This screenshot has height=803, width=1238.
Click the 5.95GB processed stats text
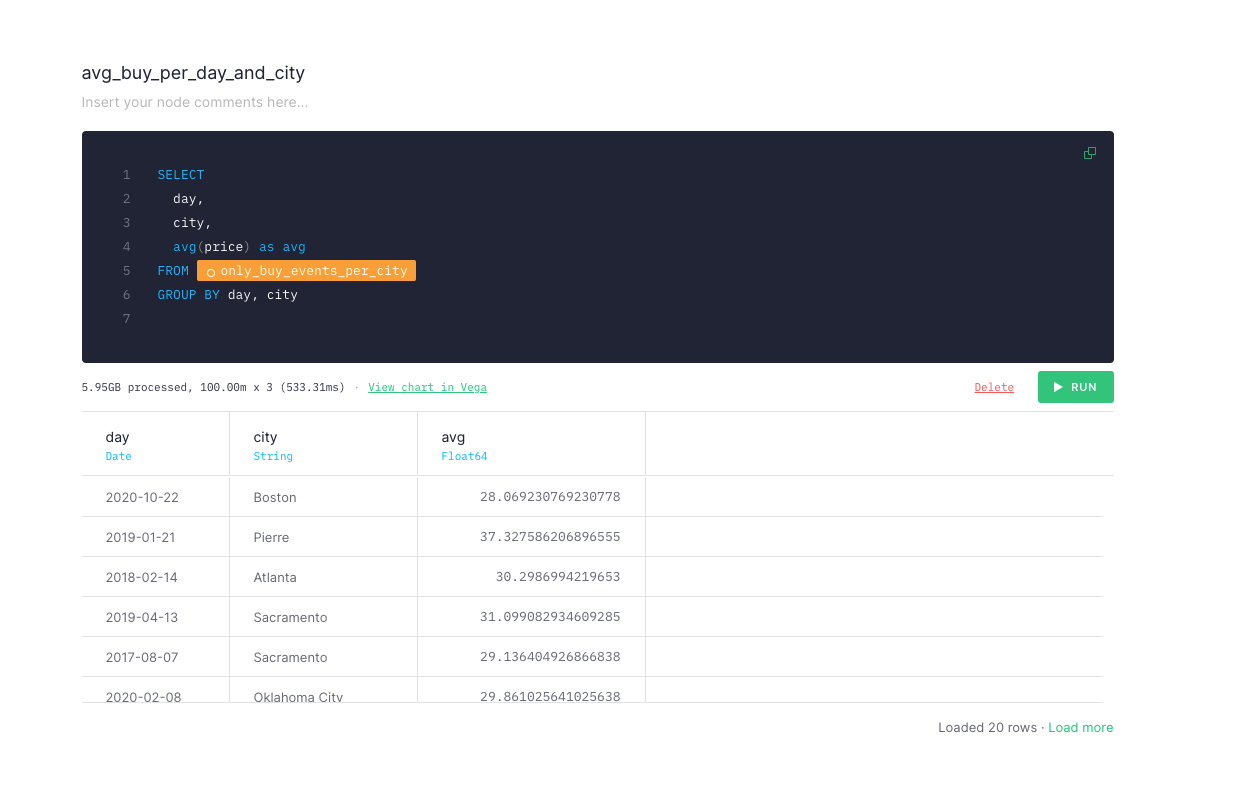point(213,387)
